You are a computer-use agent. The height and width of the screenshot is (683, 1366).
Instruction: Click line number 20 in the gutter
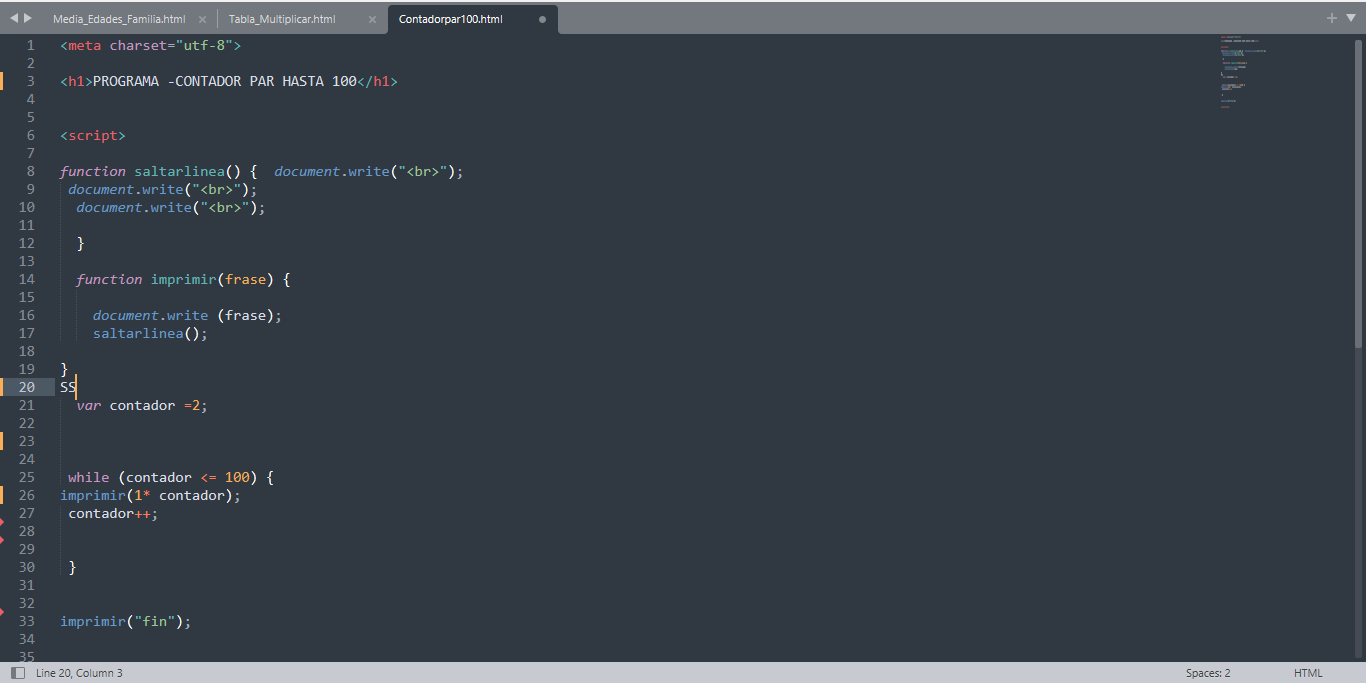[x=26, y=387]
